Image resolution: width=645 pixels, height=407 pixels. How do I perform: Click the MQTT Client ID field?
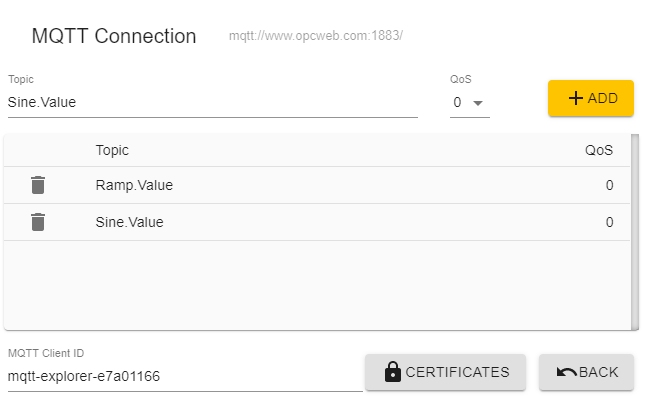click(x=185, y=377)
